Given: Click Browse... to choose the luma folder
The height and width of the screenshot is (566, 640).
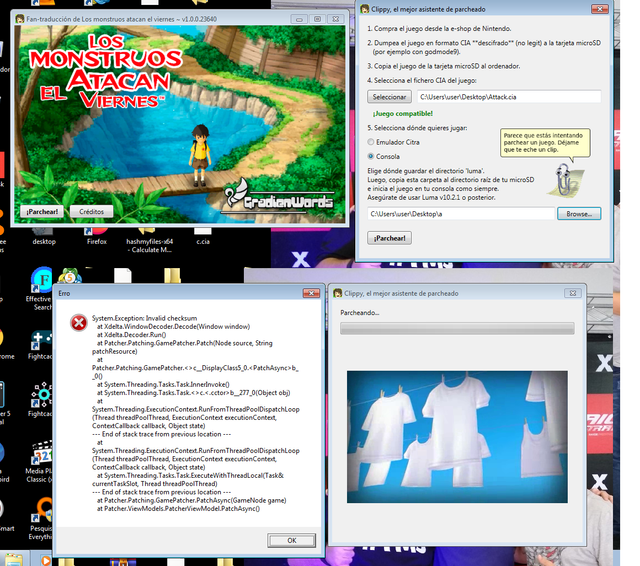Looking at the screenshot, I should 579,214.
